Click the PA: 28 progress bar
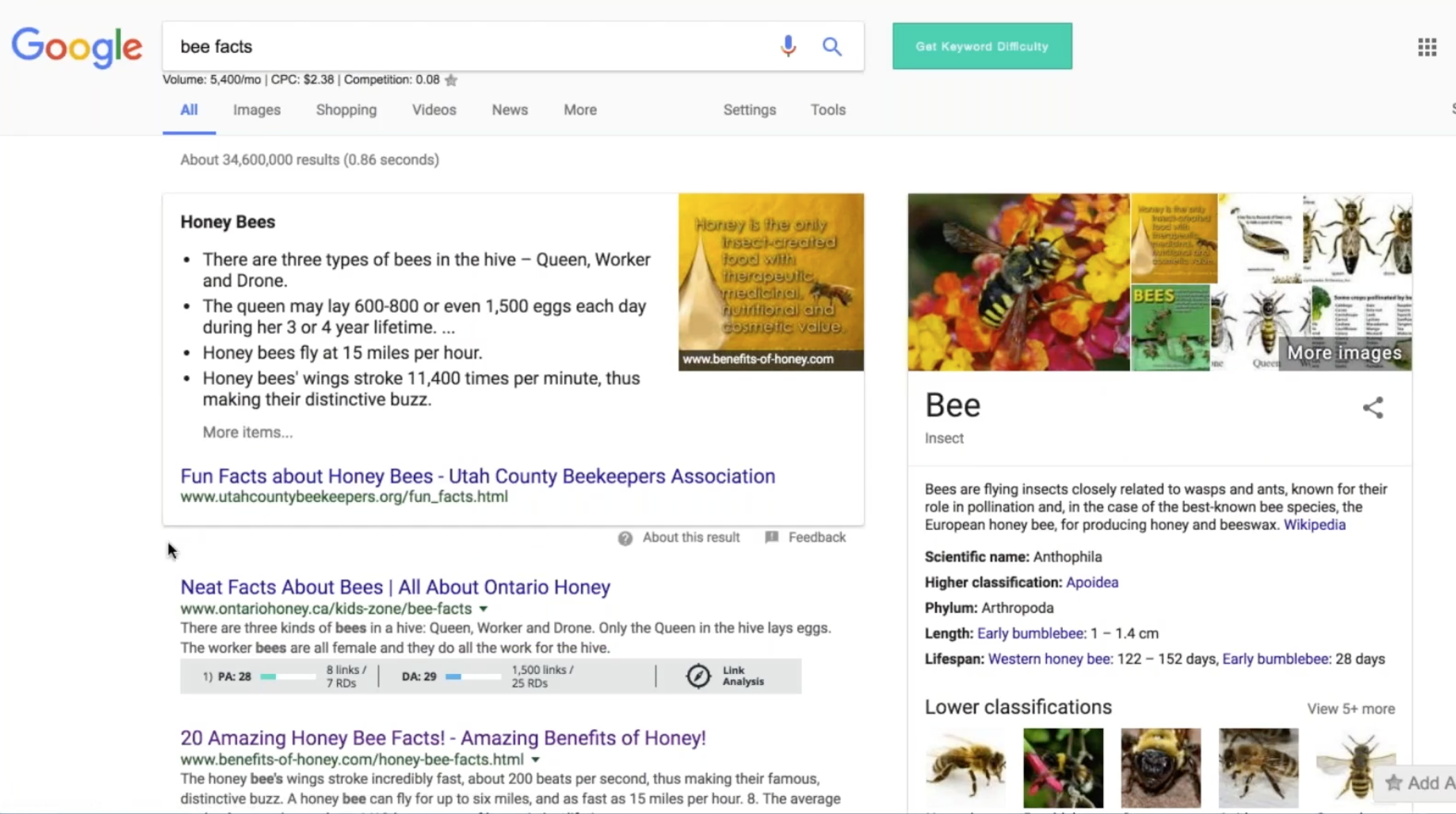 [x=288, y=677]
